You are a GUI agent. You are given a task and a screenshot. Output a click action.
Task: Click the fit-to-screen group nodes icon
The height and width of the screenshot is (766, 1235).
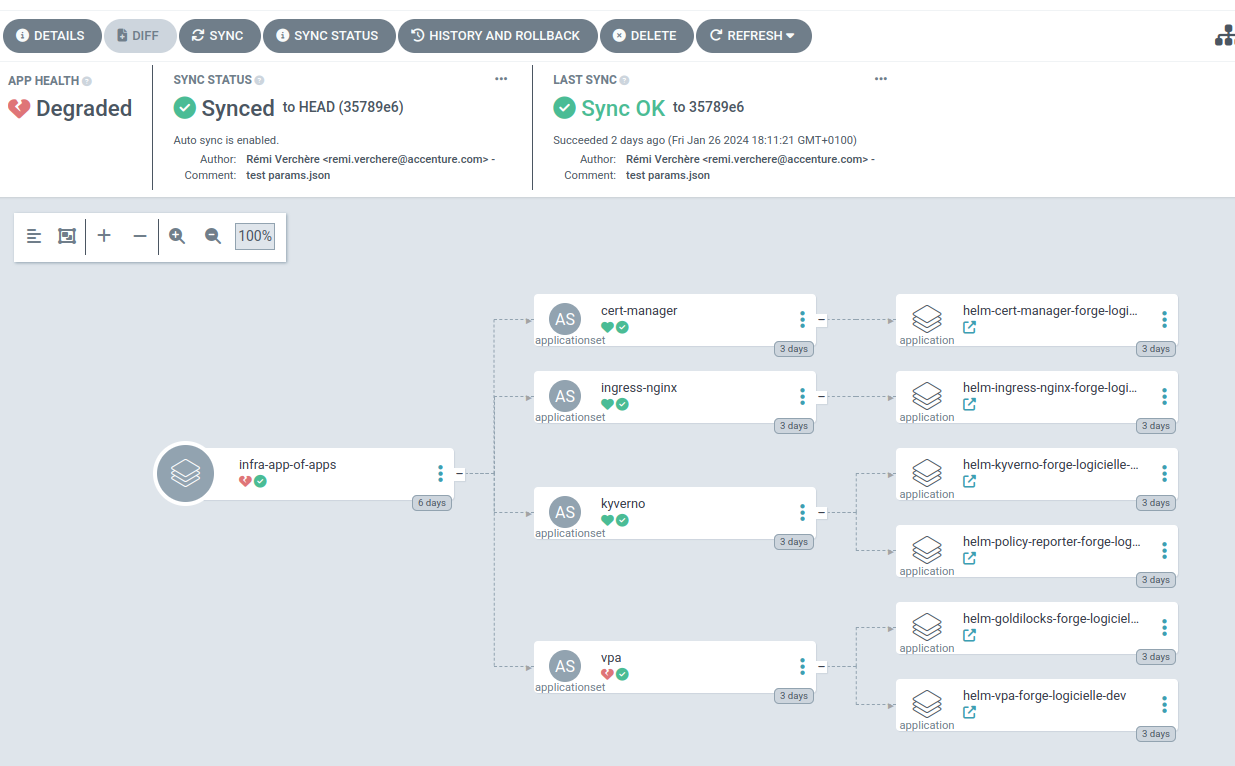(x=67, y=236)
